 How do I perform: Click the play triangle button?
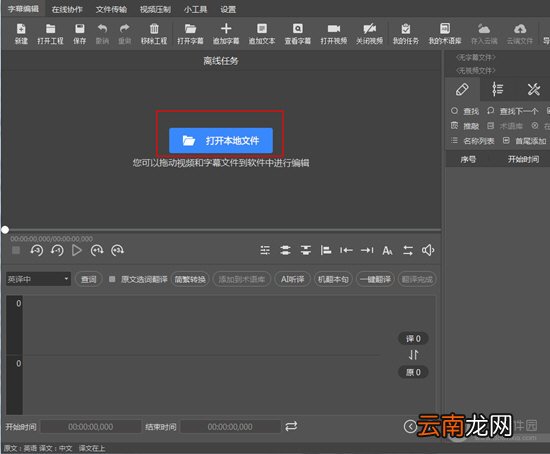76,250
